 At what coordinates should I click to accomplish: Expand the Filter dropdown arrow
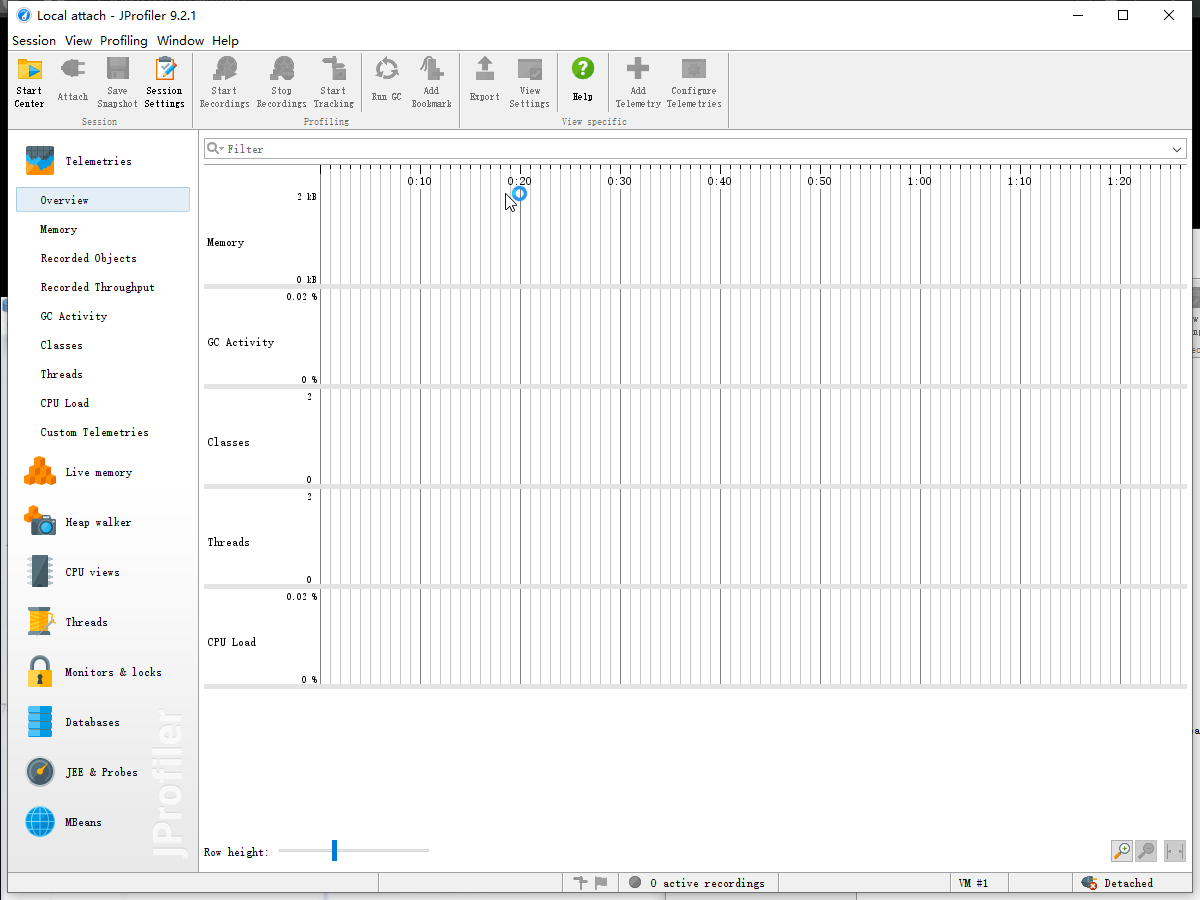1177,149
